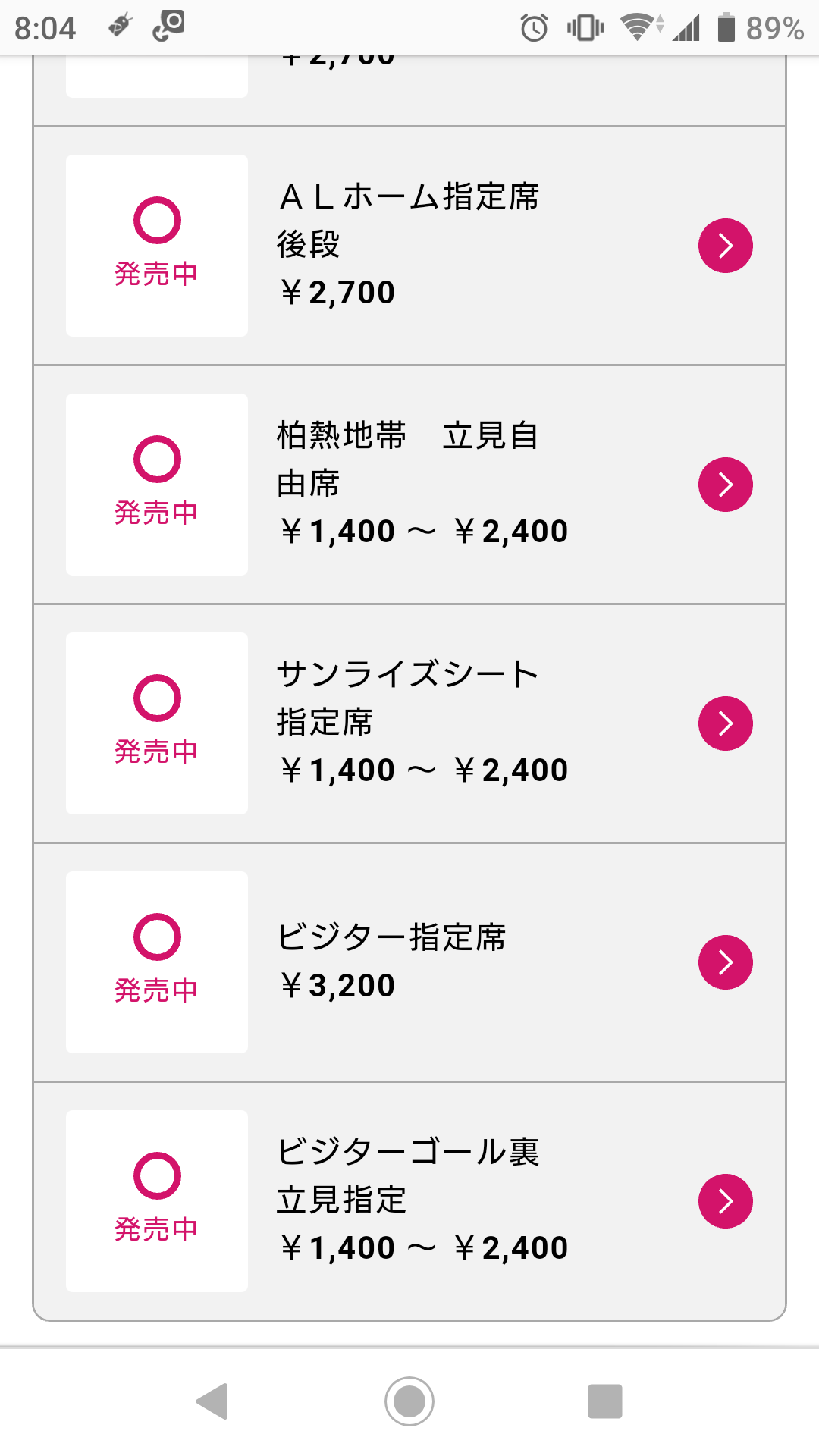819x1456 pixels.
Task: Tap the battery 89% indicator
Action: pyautogui.click(x=760, y=29)
